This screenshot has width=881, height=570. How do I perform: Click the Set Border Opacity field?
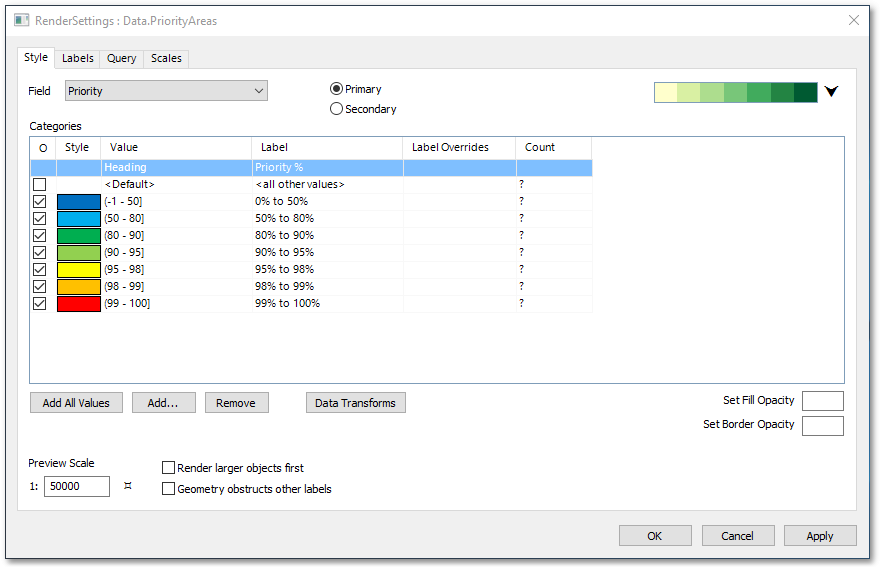point(823,426)
